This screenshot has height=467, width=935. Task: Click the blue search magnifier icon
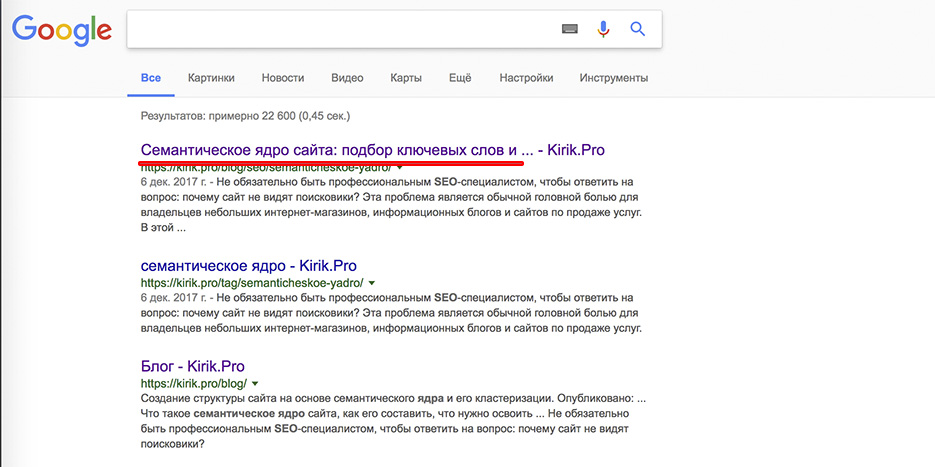click(x=637, y=29)
